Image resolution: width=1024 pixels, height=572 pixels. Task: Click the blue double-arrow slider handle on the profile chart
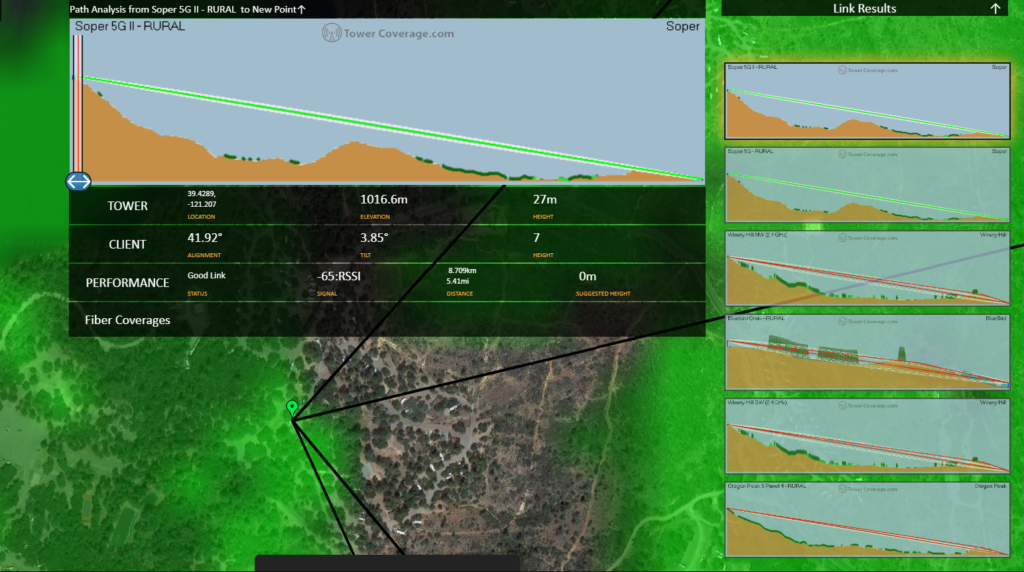point(78,181)
